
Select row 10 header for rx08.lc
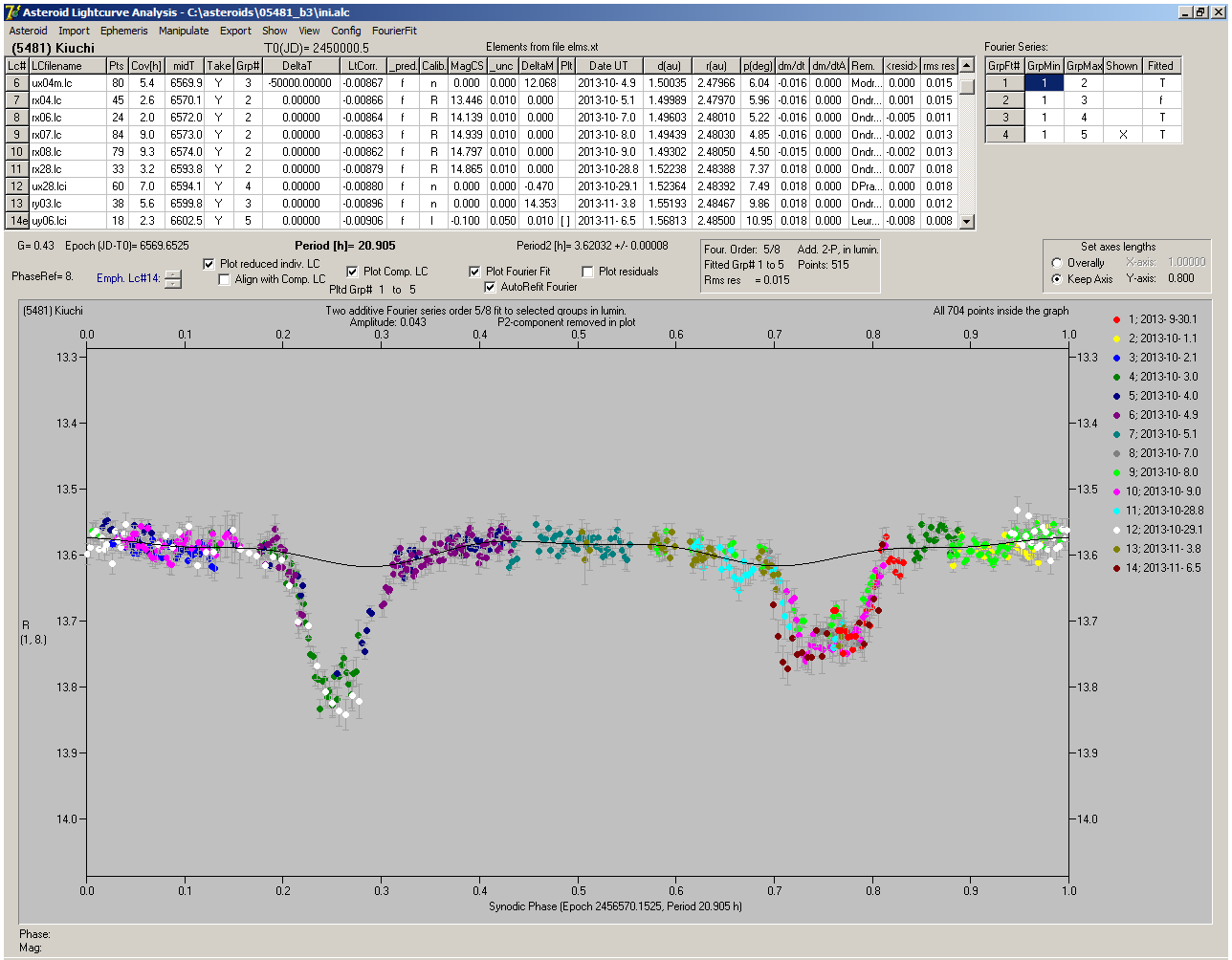pos(17,152)
